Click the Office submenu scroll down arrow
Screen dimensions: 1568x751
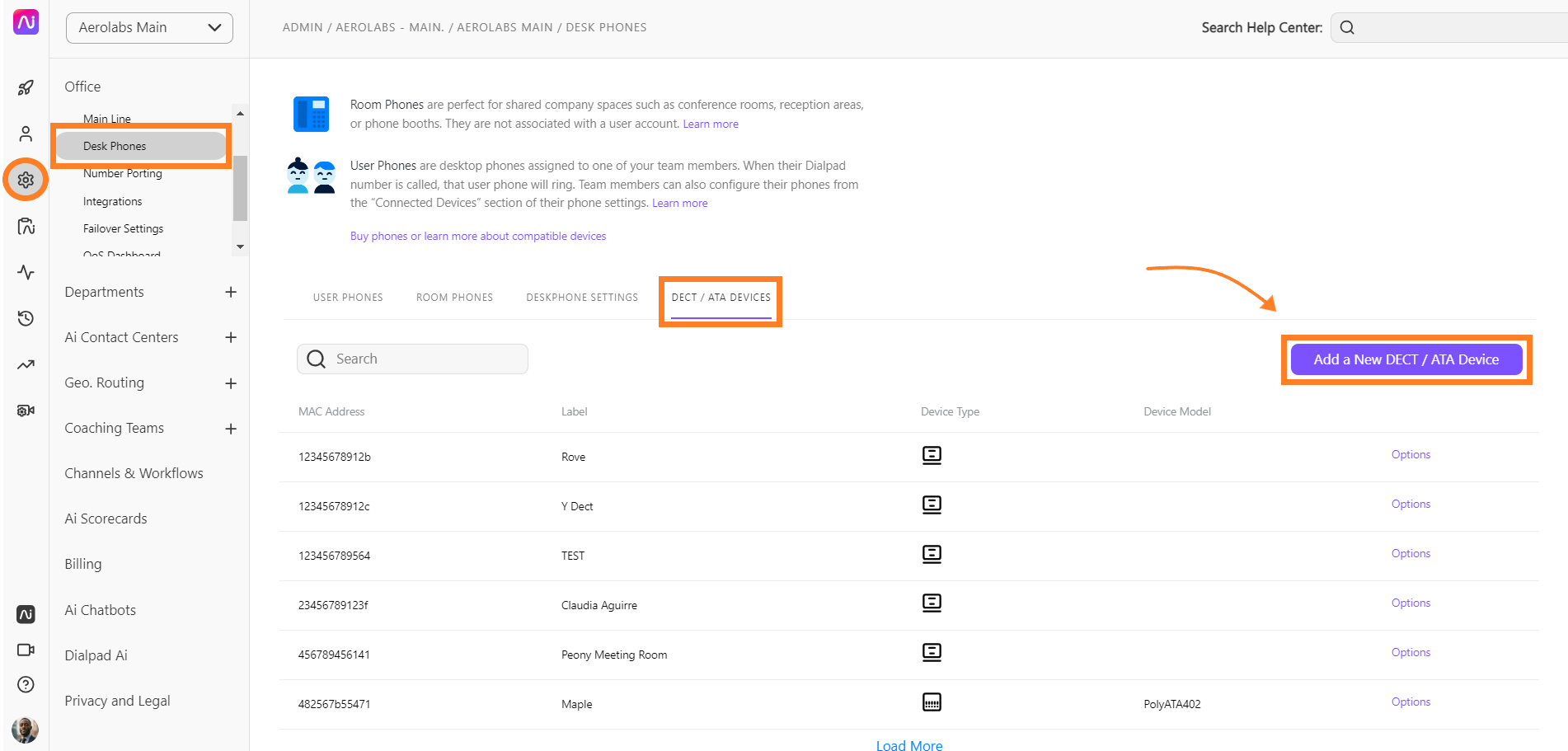(240, 246)
